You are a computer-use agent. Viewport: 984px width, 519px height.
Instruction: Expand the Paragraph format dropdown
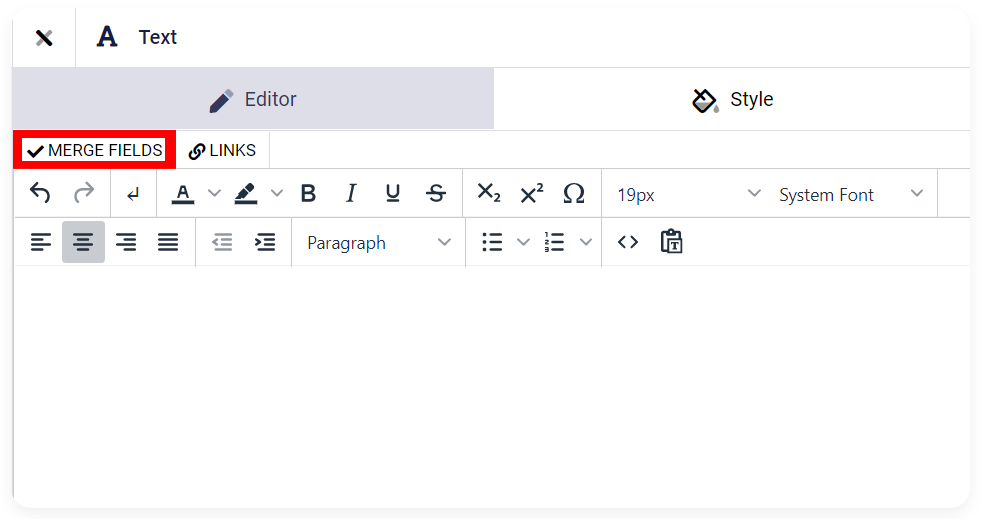(x=378, y=243)
